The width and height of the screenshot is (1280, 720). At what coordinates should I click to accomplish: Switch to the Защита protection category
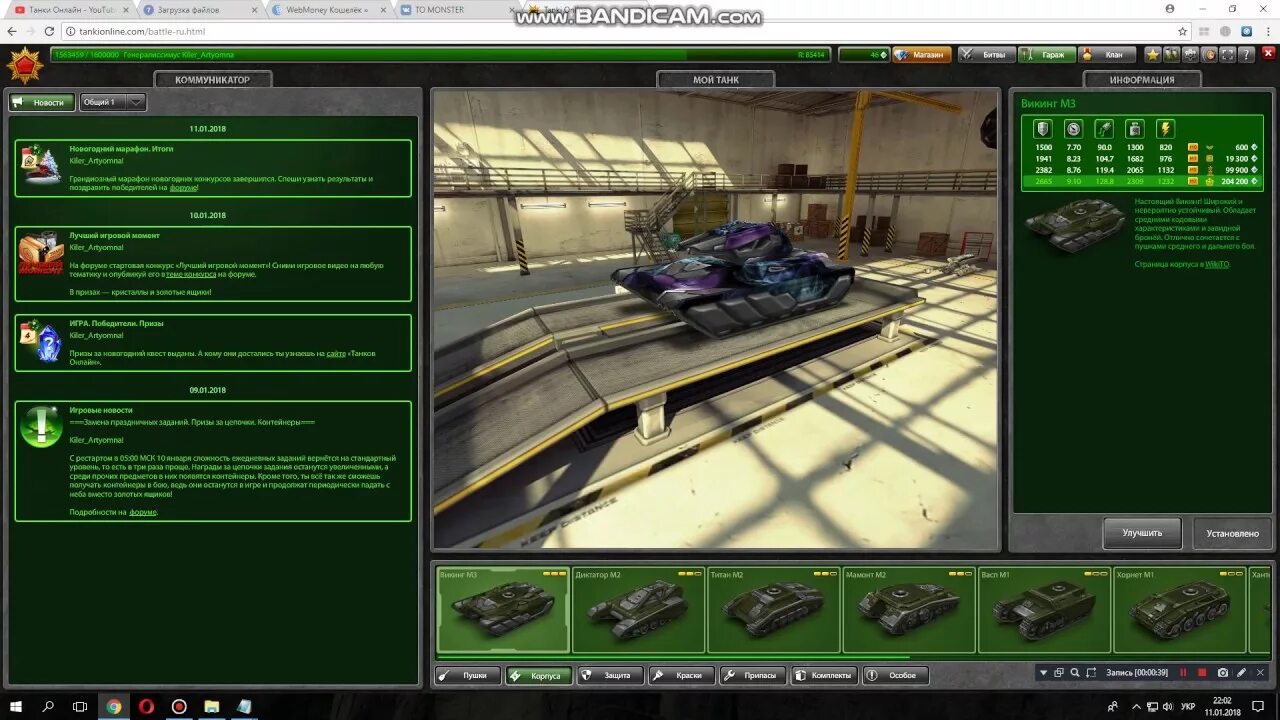coord(610,676)
